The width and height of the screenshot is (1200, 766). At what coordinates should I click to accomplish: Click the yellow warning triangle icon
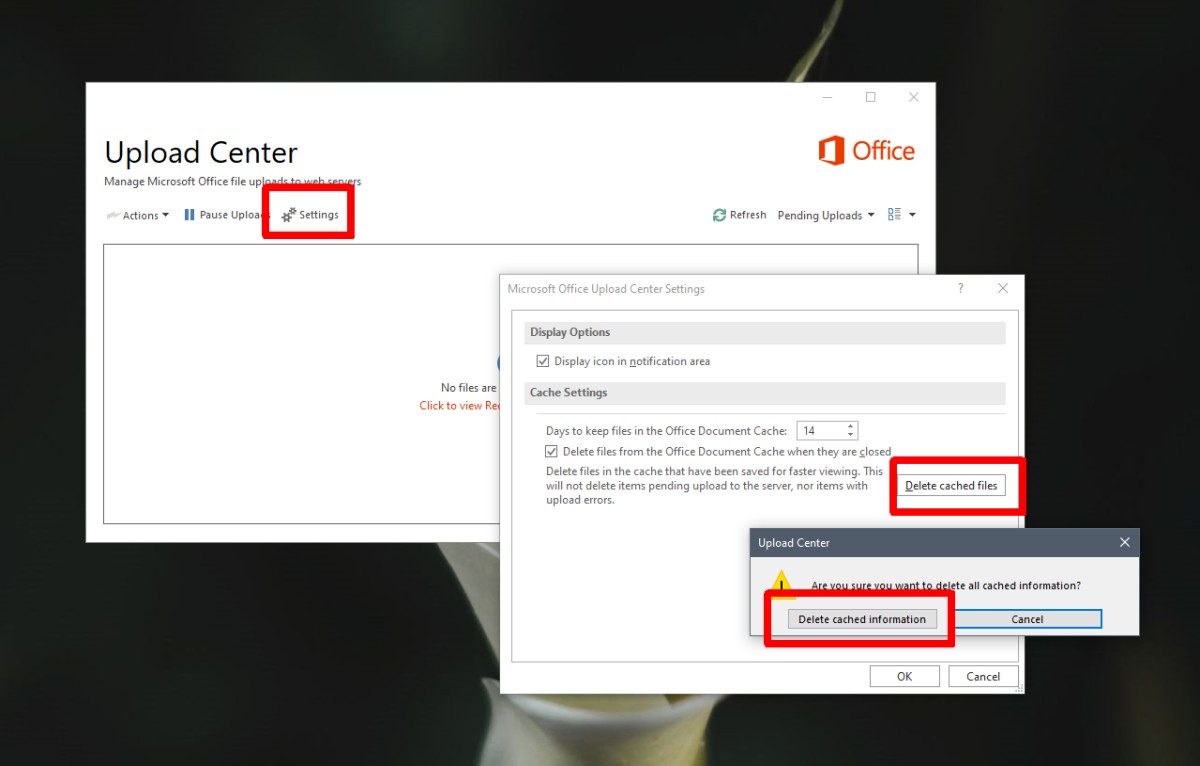click(781, 582)
